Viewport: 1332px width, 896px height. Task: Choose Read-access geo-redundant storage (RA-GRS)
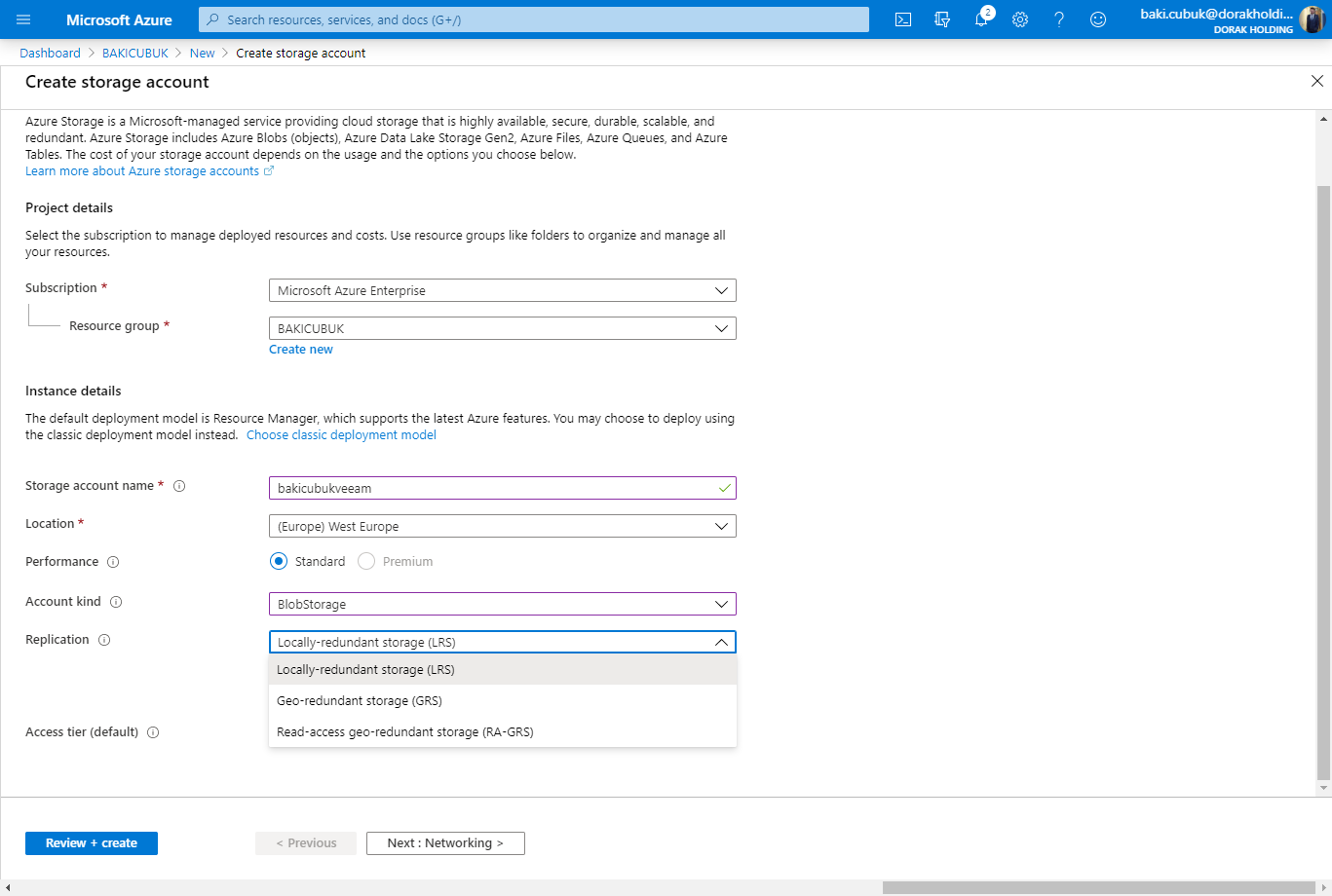click(x=503, y=731)
